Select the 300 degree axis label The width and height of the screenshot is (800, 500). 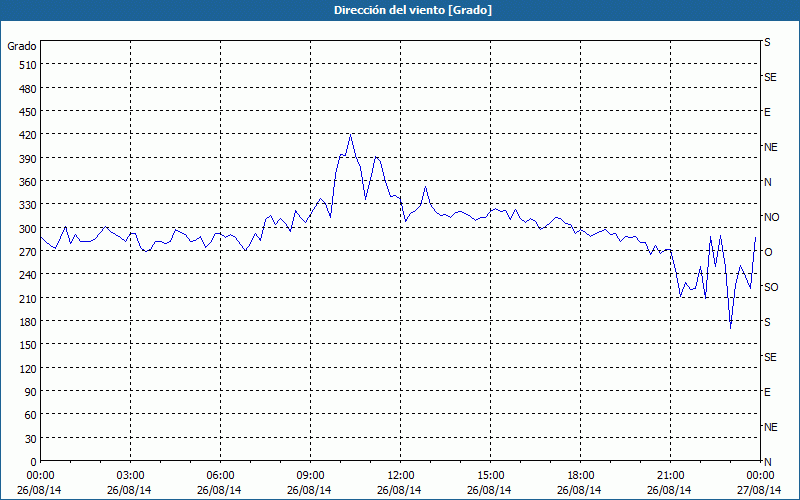(28, 229)
